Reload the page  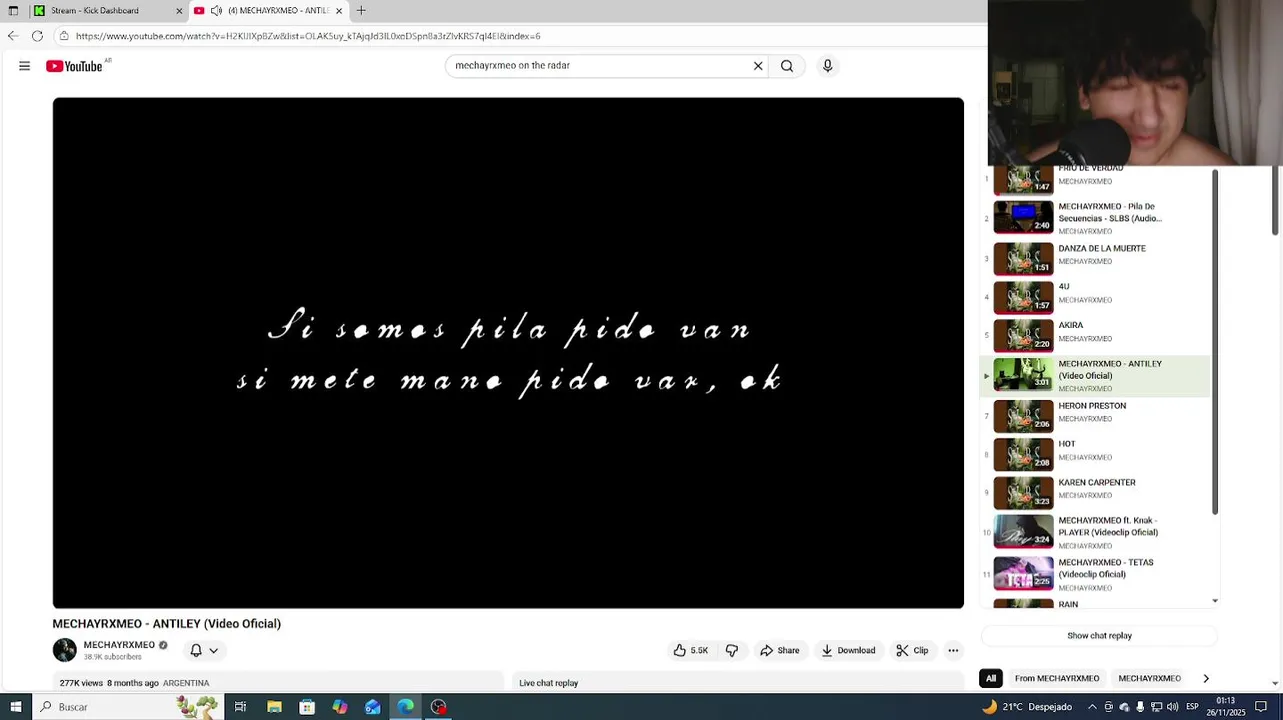(x=37, y=36)
